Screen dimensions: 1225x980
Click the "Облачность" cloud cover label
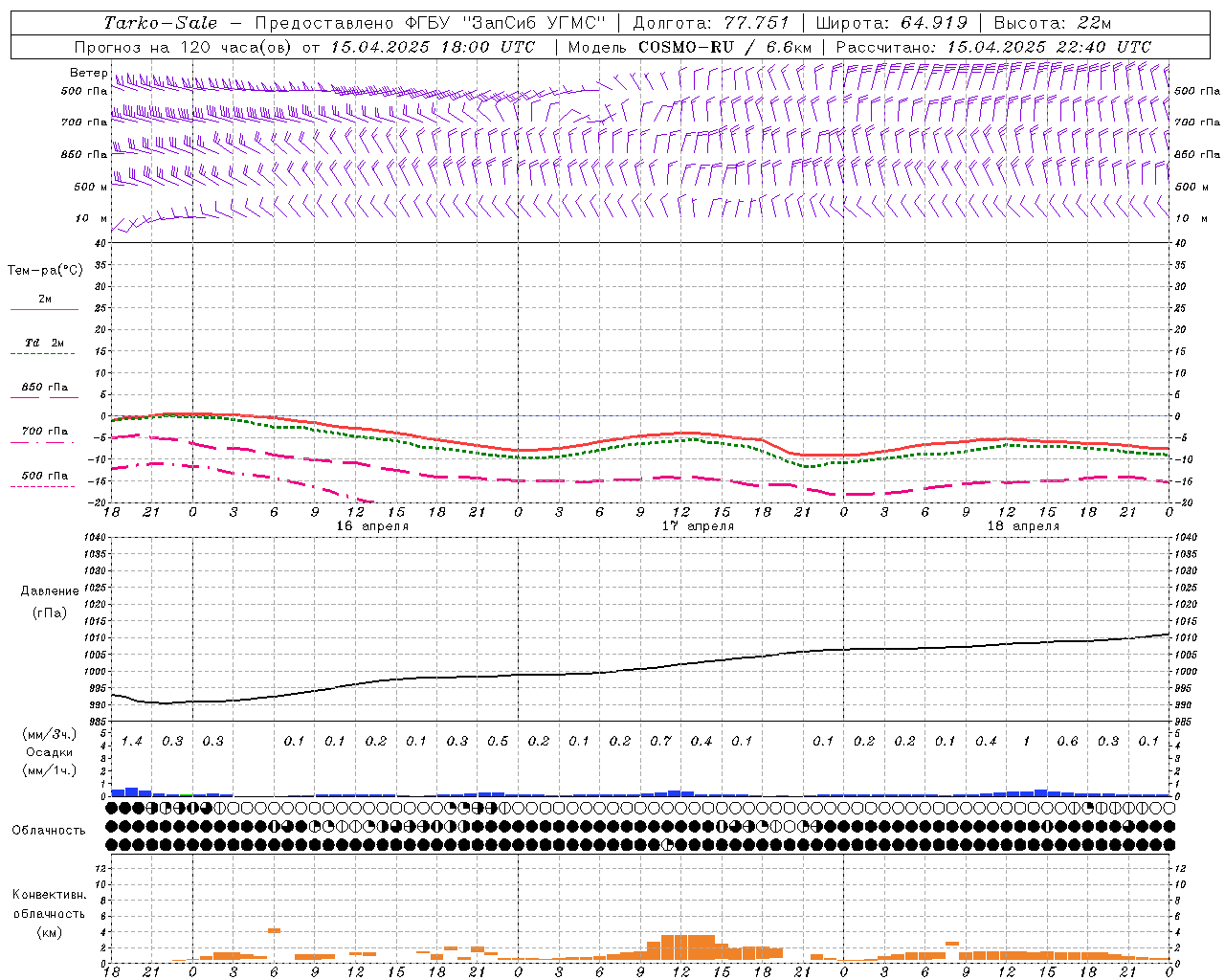[x=49, y=830]
